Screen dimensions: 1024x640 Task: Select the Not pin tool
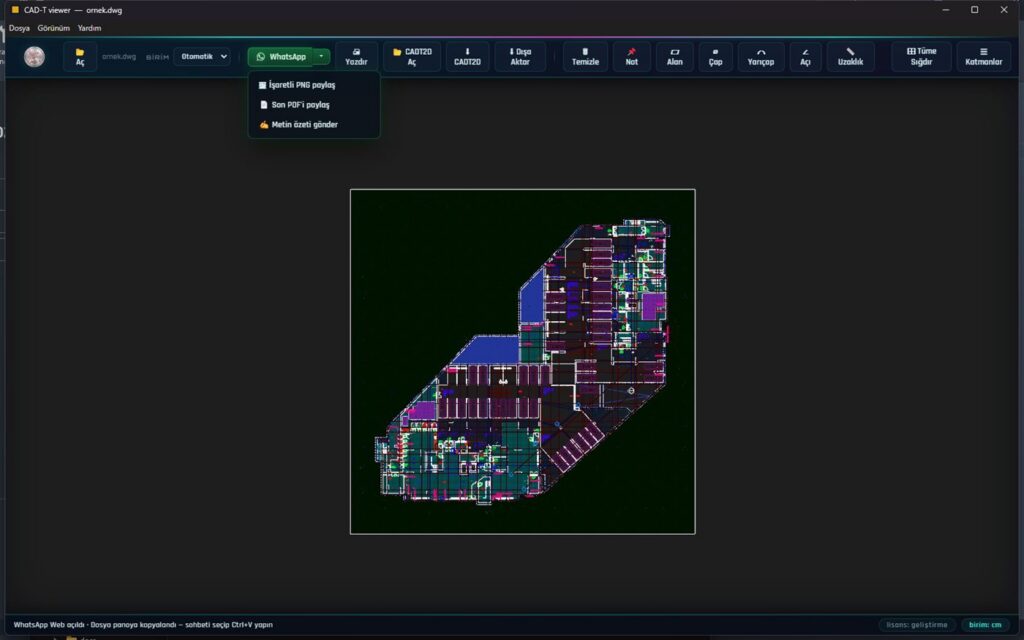pyautogui.click(x=632, y=57)
